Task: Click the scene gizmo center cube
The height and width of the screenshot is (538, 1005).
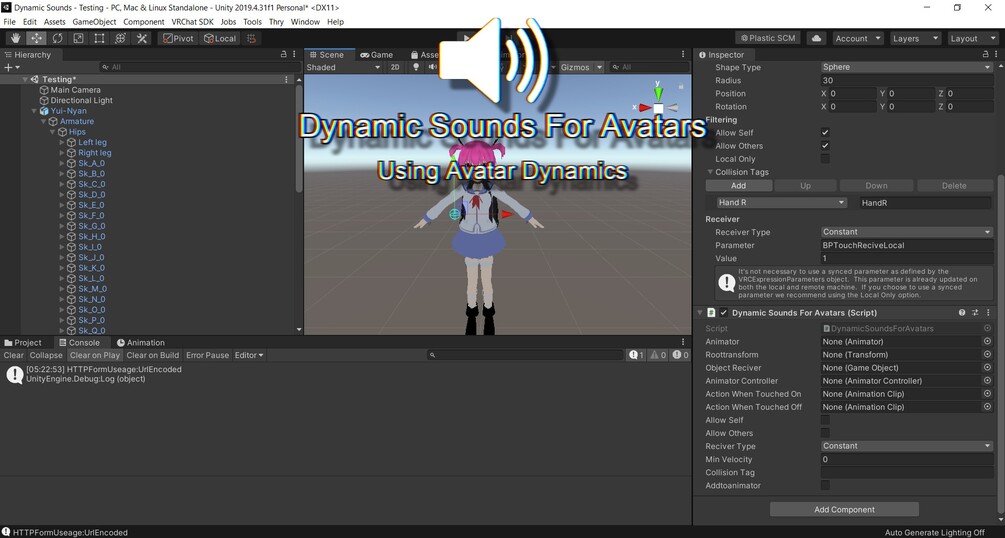Action: point(658,108)
